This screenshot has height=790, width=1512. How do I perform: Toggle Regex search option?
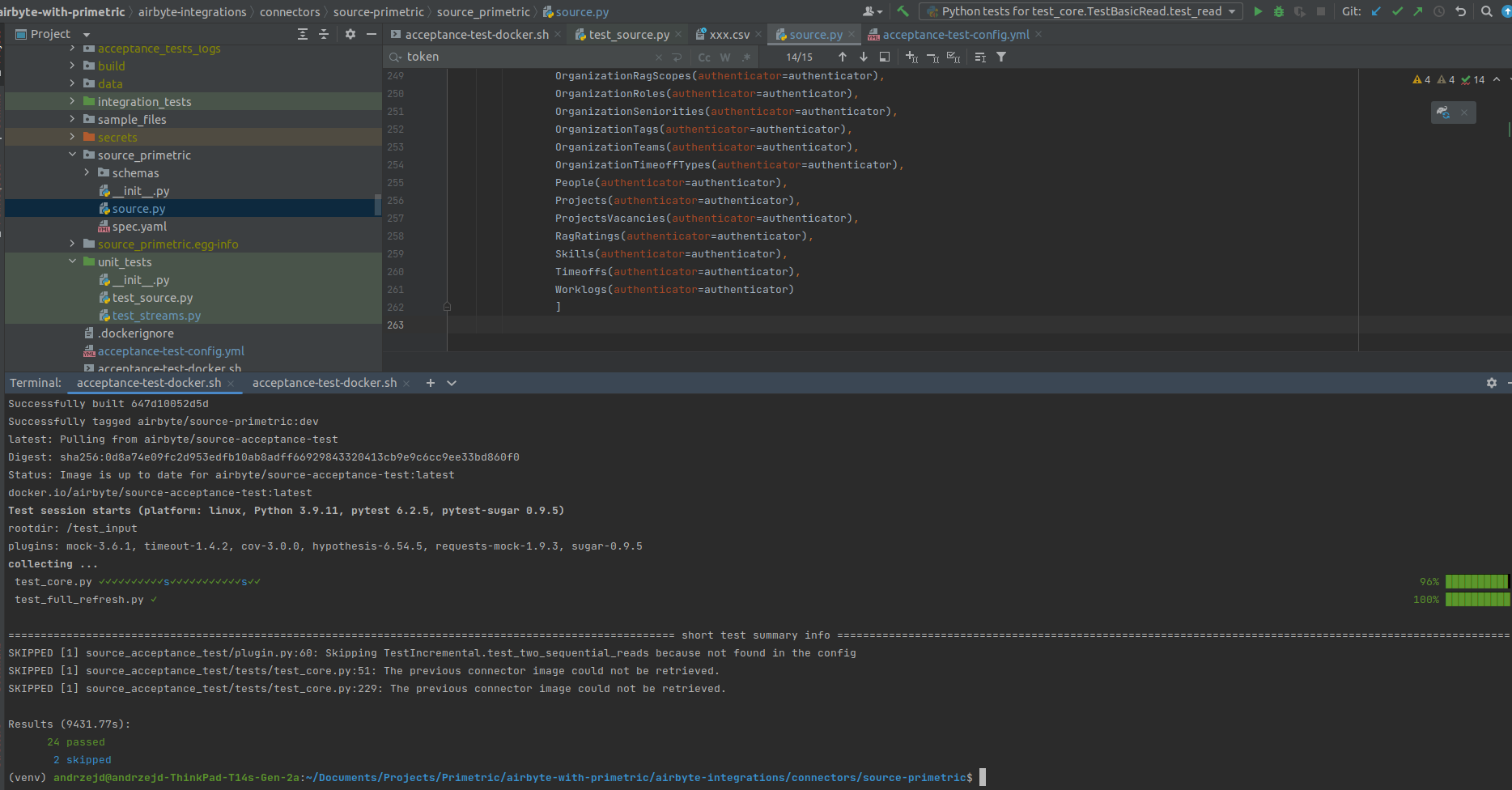click(x=746, y=57)
